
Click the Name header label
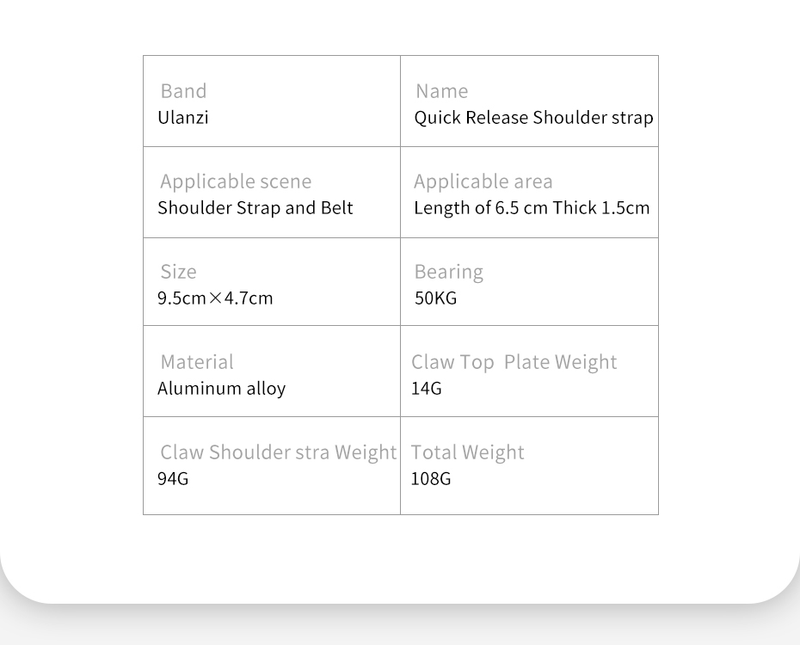pyautogui.click(x=441, y=91)
